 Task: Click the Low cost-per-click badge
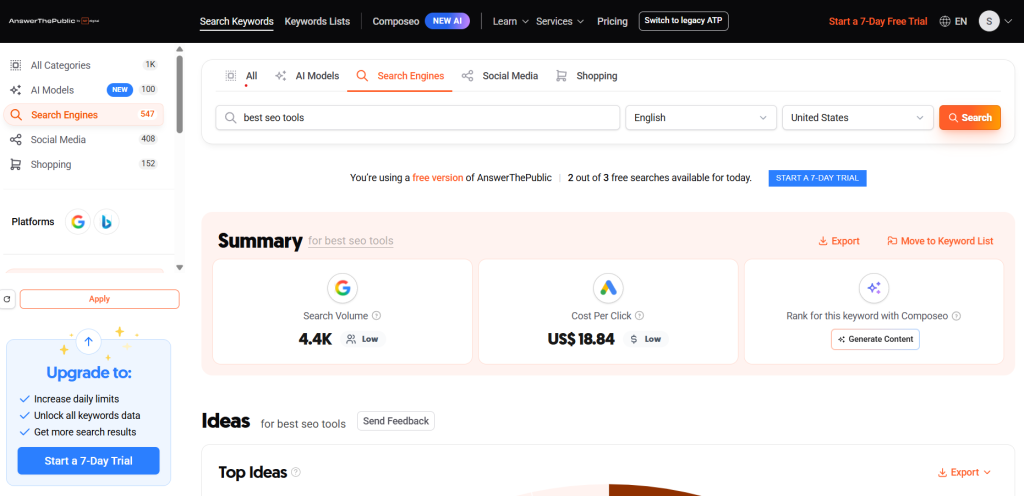tap(646, 339)
